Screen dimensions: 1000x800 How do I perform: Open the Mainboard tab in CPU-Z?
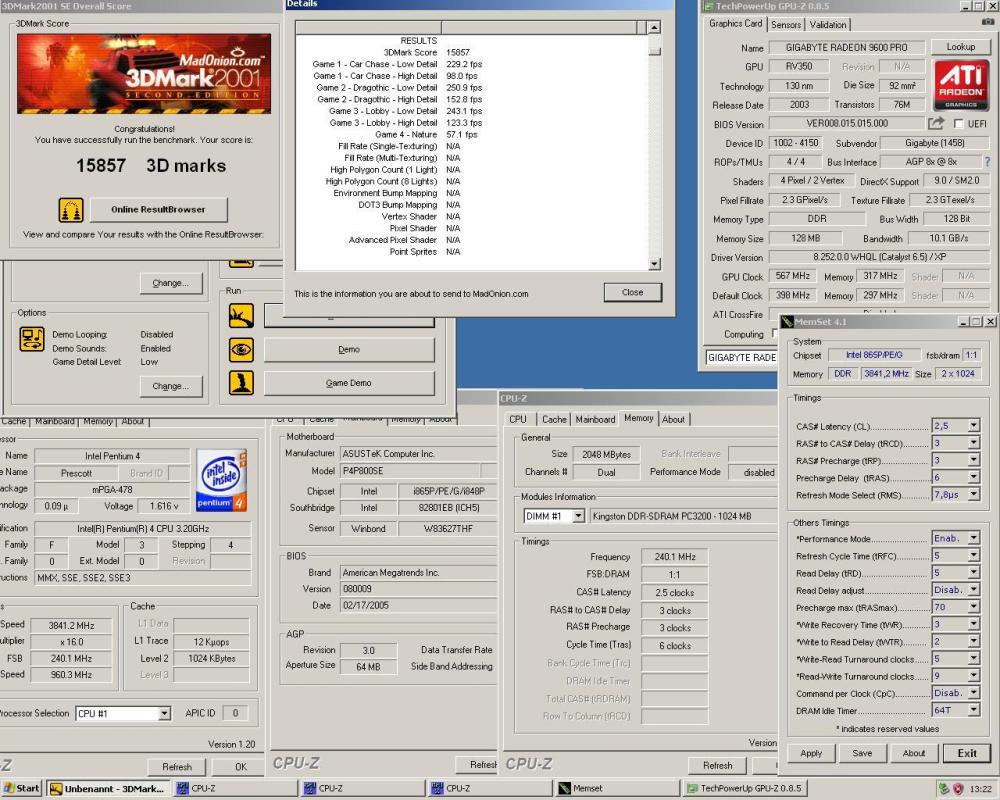[595, 419]
